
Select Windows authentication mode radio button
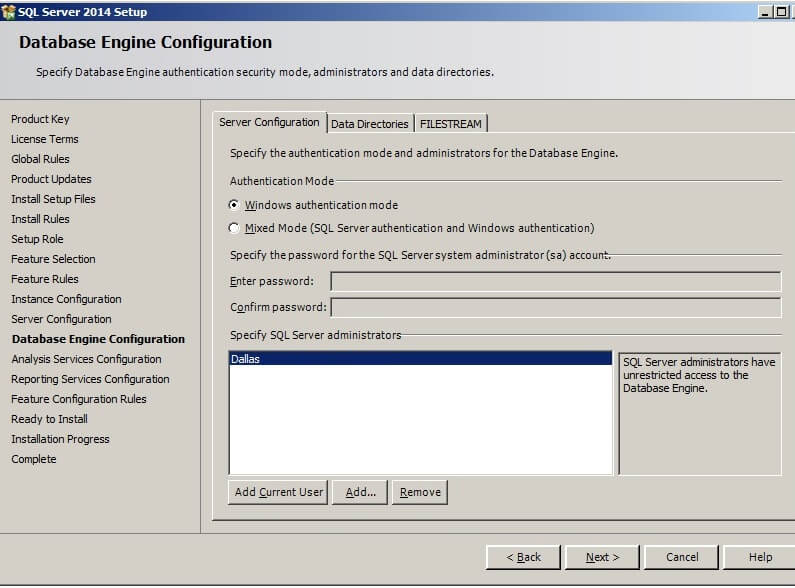234,205
